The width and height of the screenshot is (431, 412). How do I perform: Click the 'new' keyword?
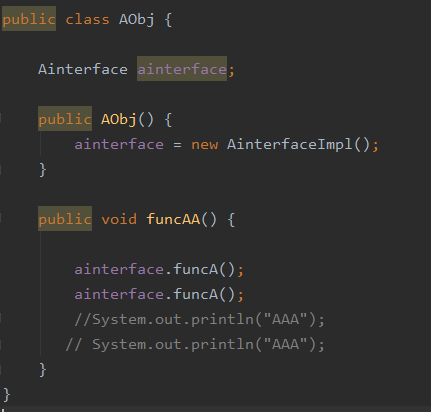205,144
